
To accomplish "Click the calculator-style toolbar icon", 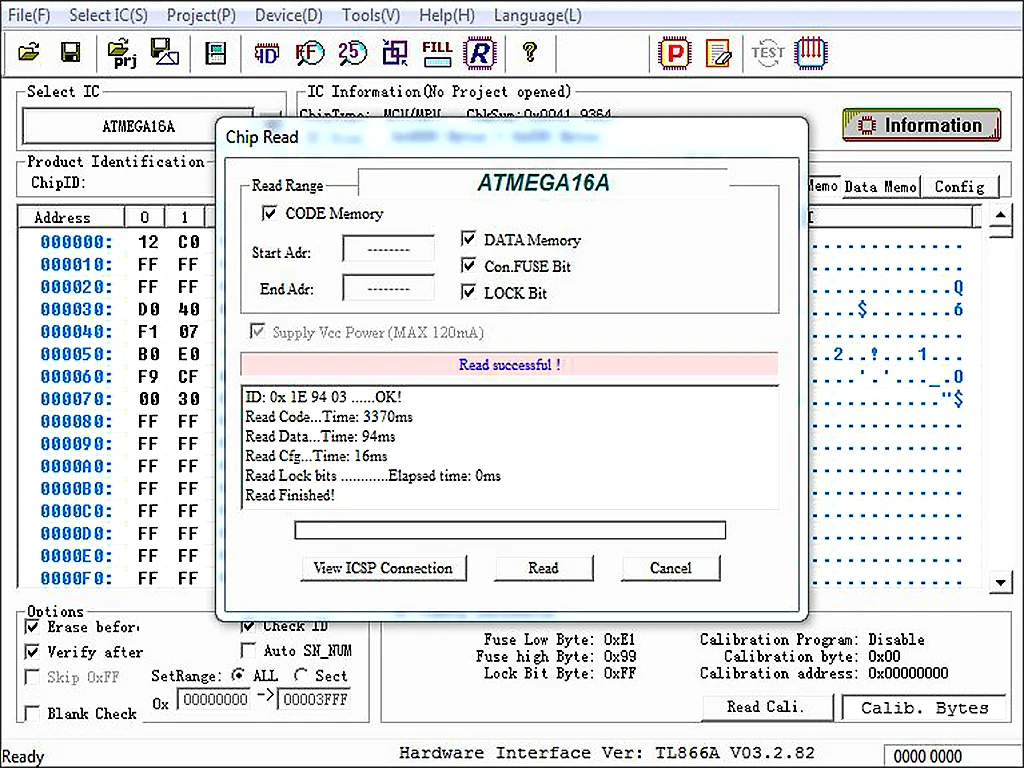I will pyautogui.click(x=216, y=53).
